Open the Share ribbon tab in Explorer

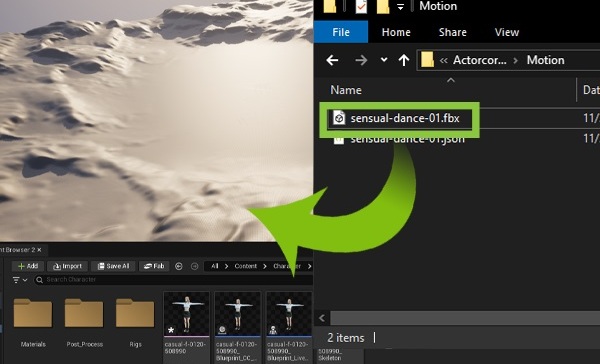point(453,32)
